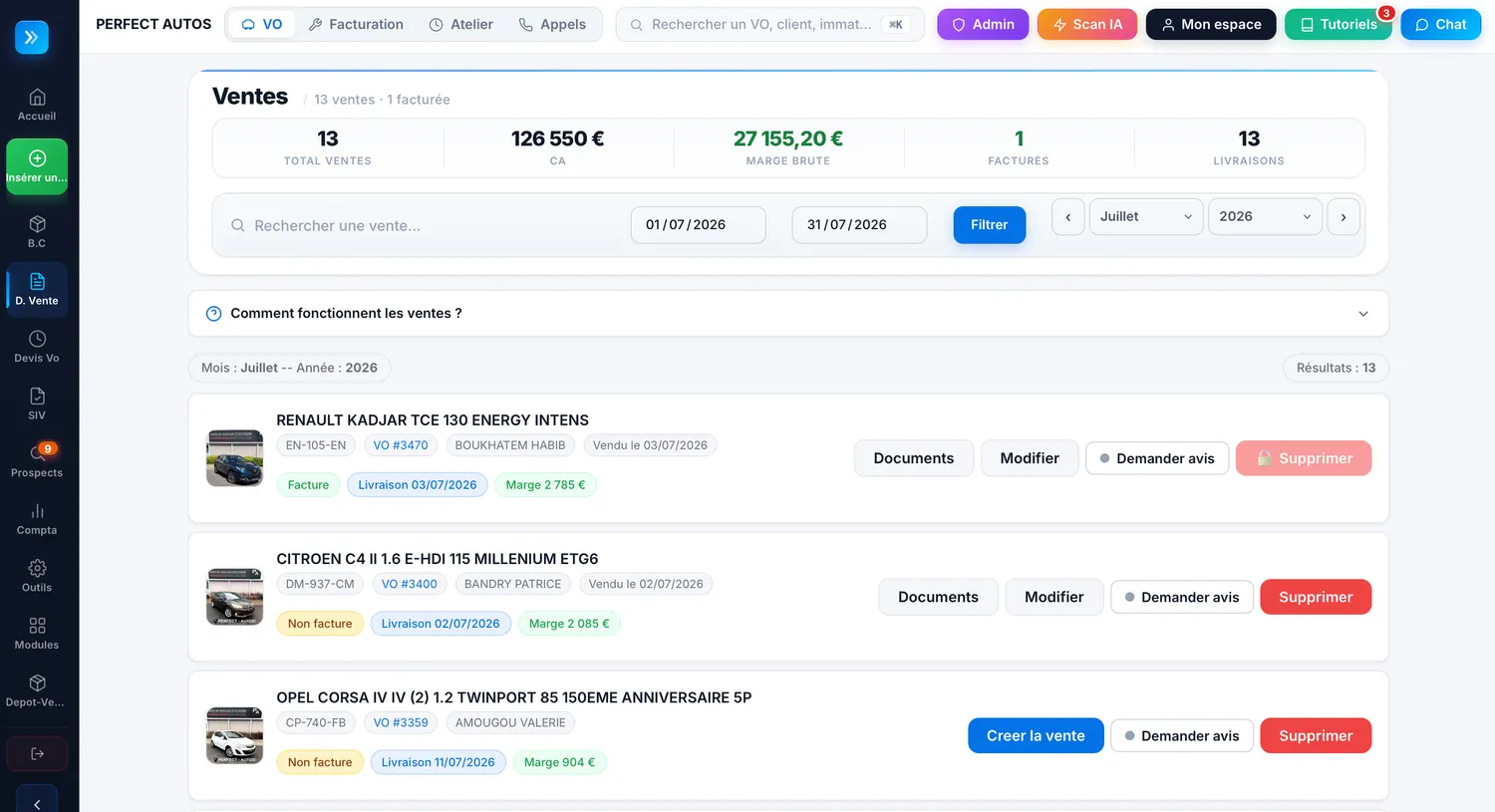1495x812 pixels.
Task: Click Demander avis for Citroen C4
Action: (x=1182, y=597)
